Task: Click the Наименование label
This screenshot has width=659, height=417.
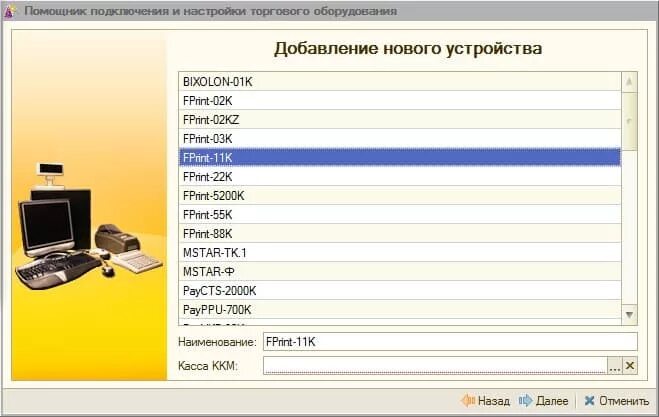Action: tap(217, 342)
